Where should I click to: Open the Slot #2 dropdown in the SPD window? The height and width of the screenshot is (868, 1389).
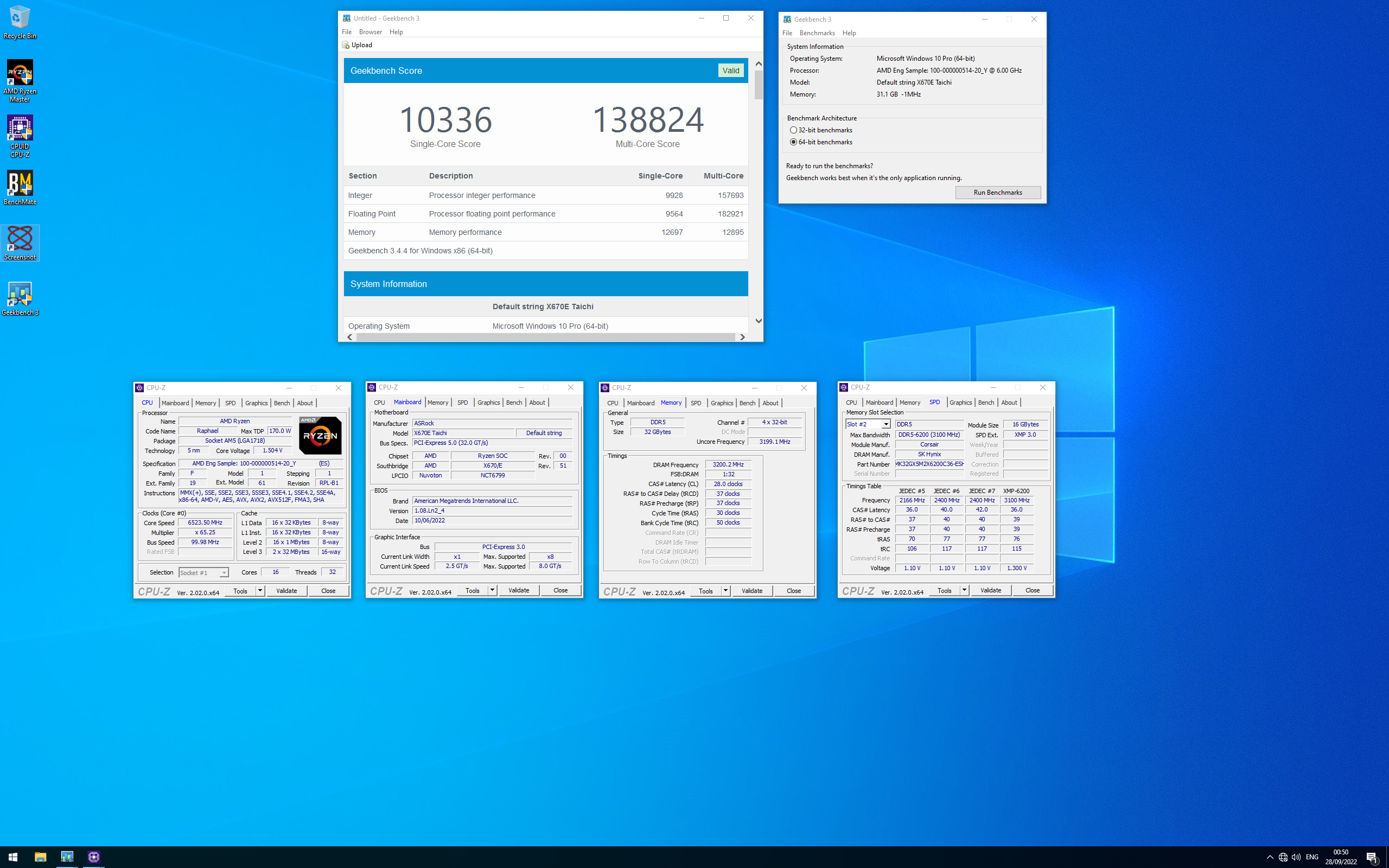886,424
